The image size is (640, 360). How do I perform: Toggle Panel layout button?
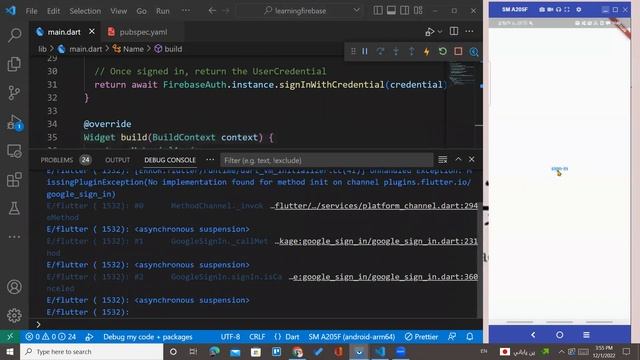391,11
